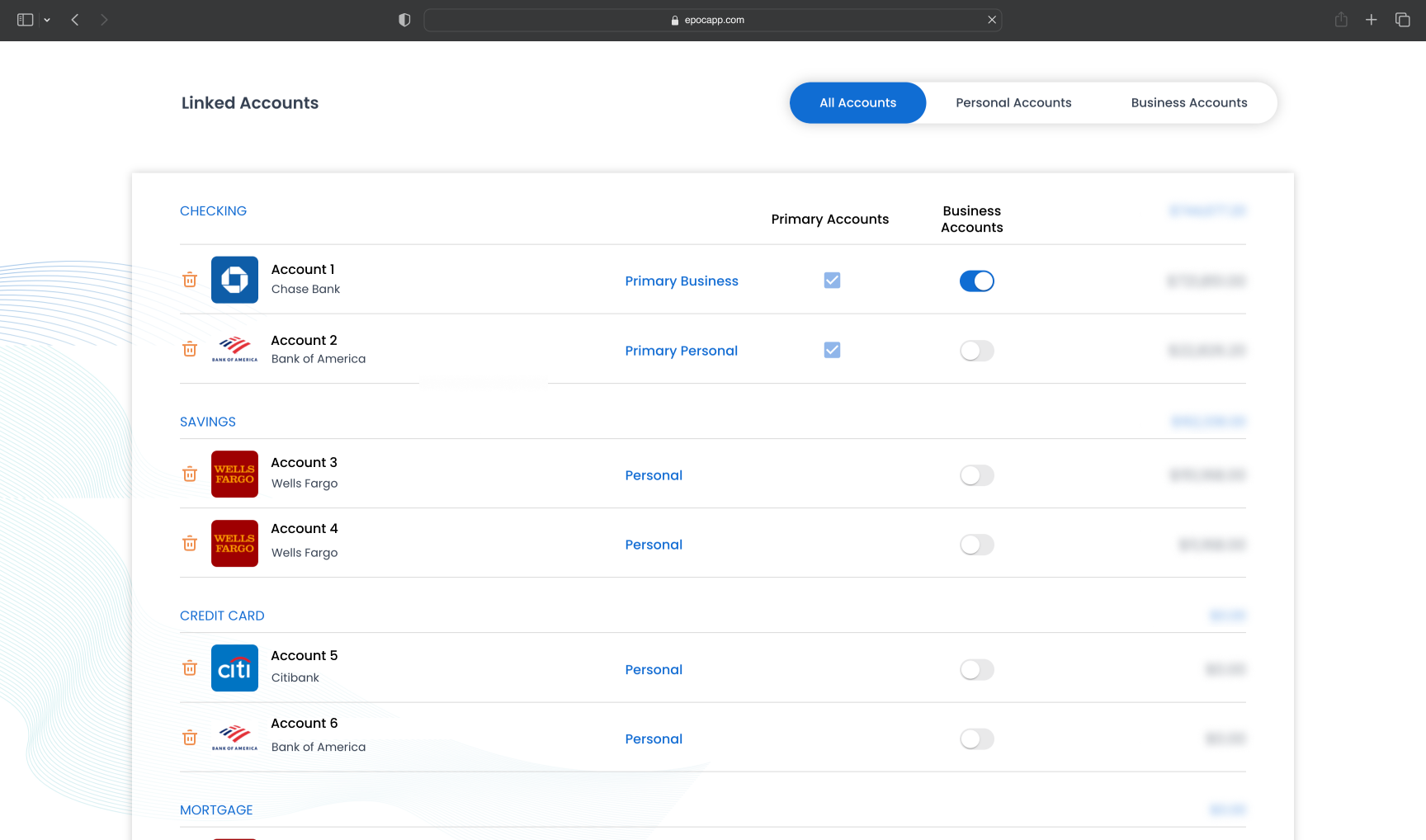Click the Account 2 name text
The image size is (1426, 840).
(x=304, y=340)
